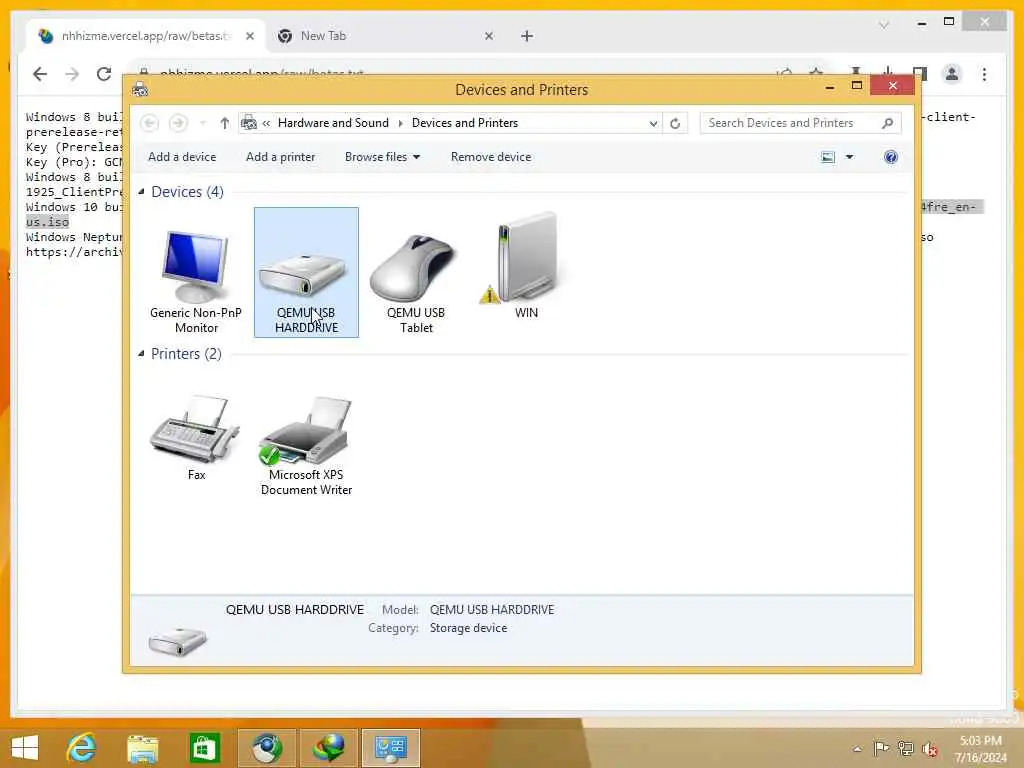This screenshot has width=1024, height=768.
Task: Click Devices and Printers breadcrumb
Action: click(464, 123)
